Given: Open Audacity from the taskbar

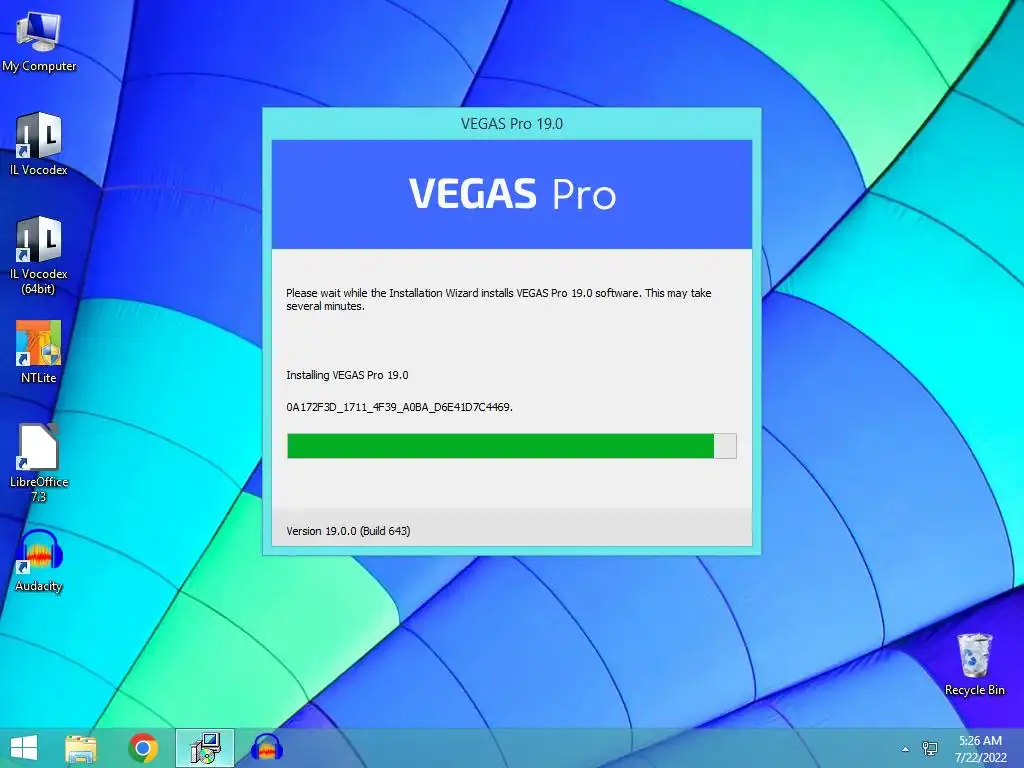Looking at the screenshot, I should [x=266, y=748].
